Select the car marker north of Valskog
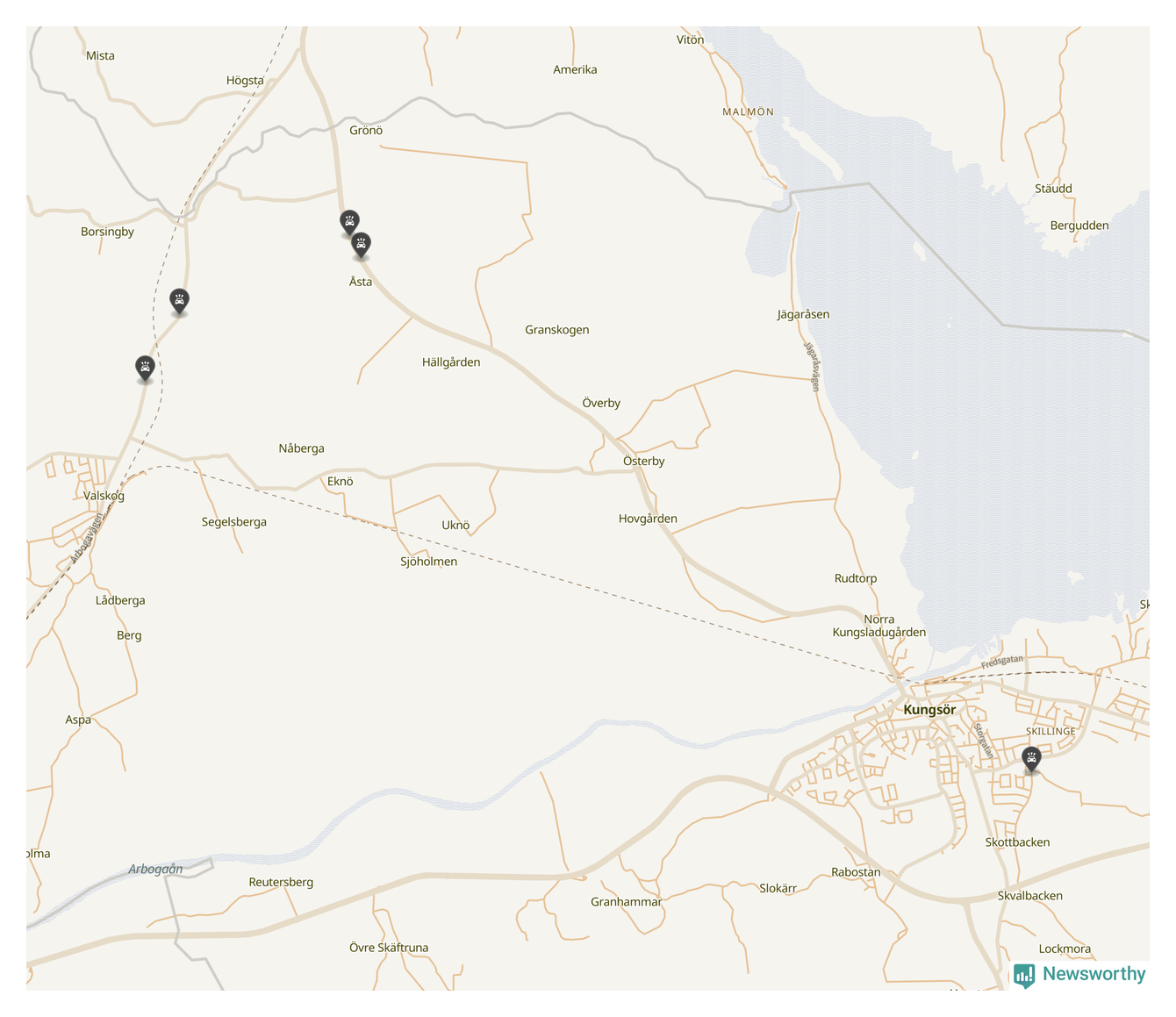 click(x=145, y=367)
